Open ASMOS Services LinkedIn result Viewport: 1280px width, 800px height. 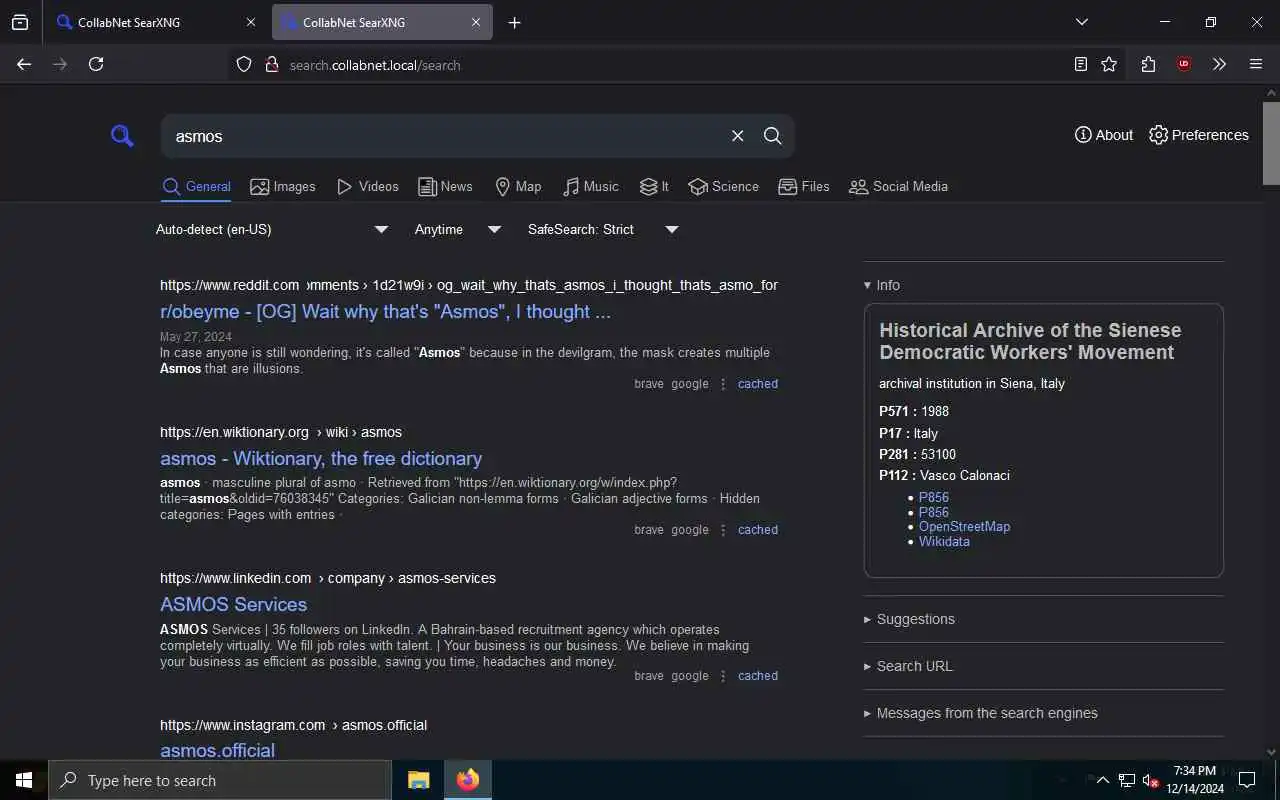233,605
